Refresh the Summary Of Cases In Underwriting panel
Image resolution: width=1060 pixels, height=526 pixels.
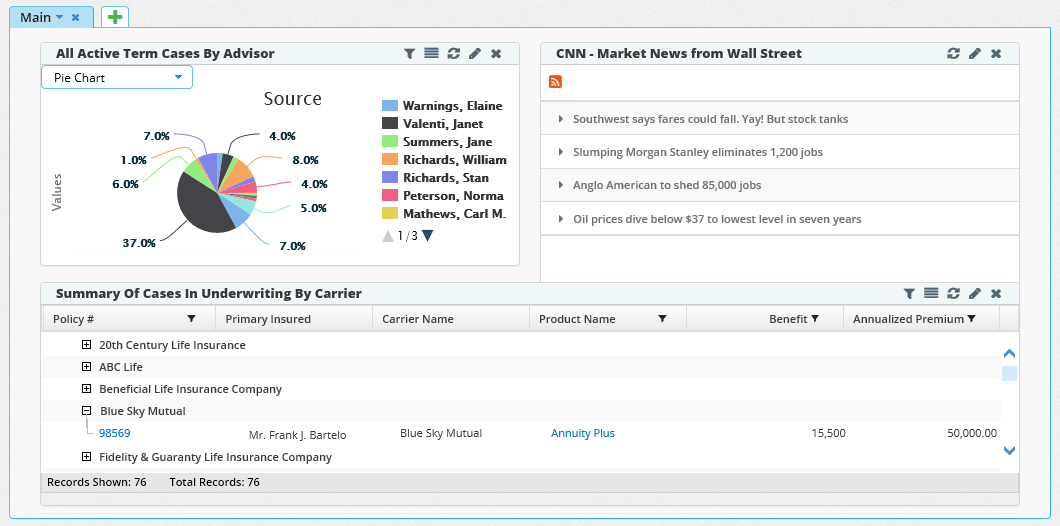[x=953, y=293]
